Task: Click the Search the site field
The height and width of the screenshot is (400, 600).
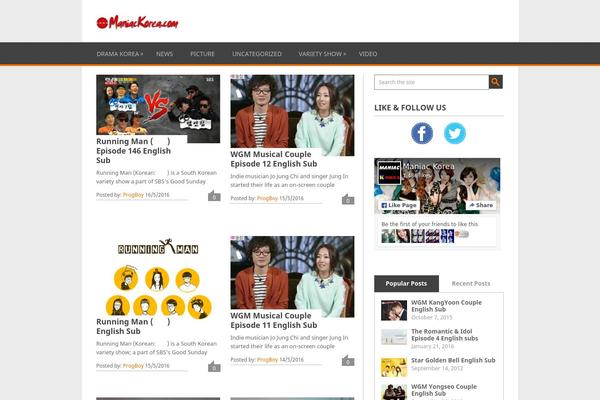Action: click(x=431, y=82)
